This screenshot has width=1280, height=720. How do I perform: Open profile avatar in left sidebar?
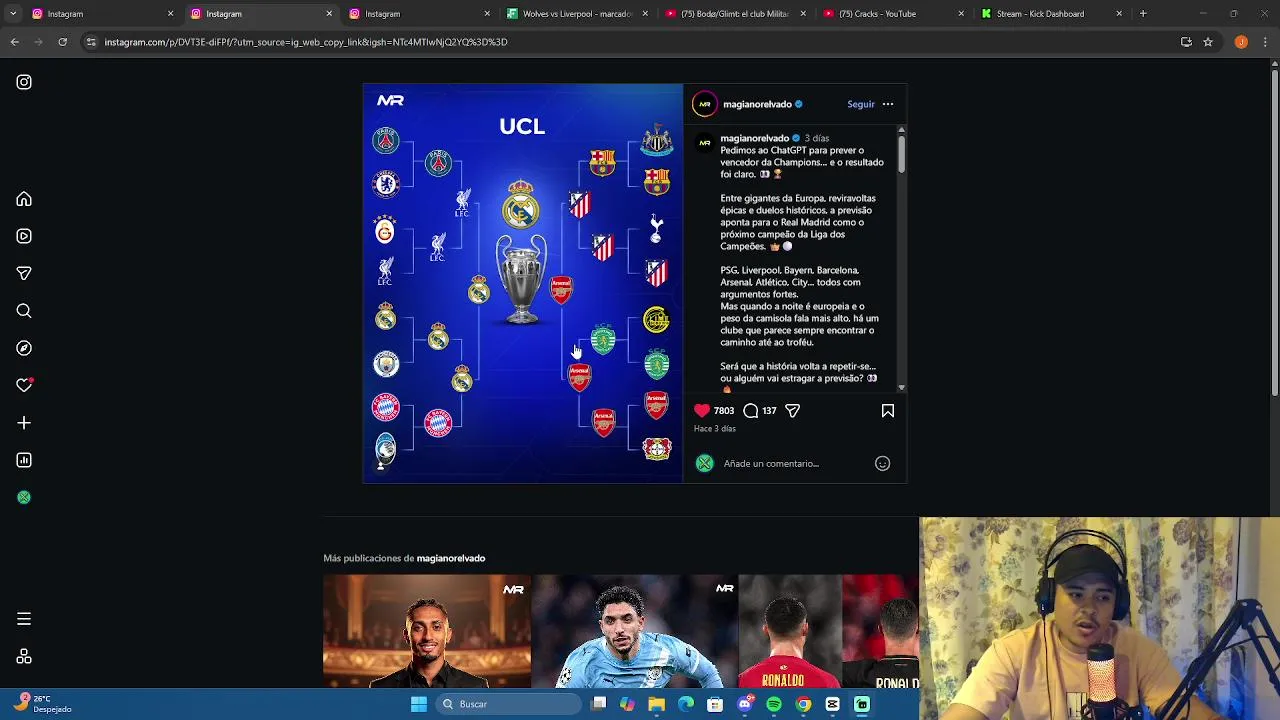[x=24, y=497]
